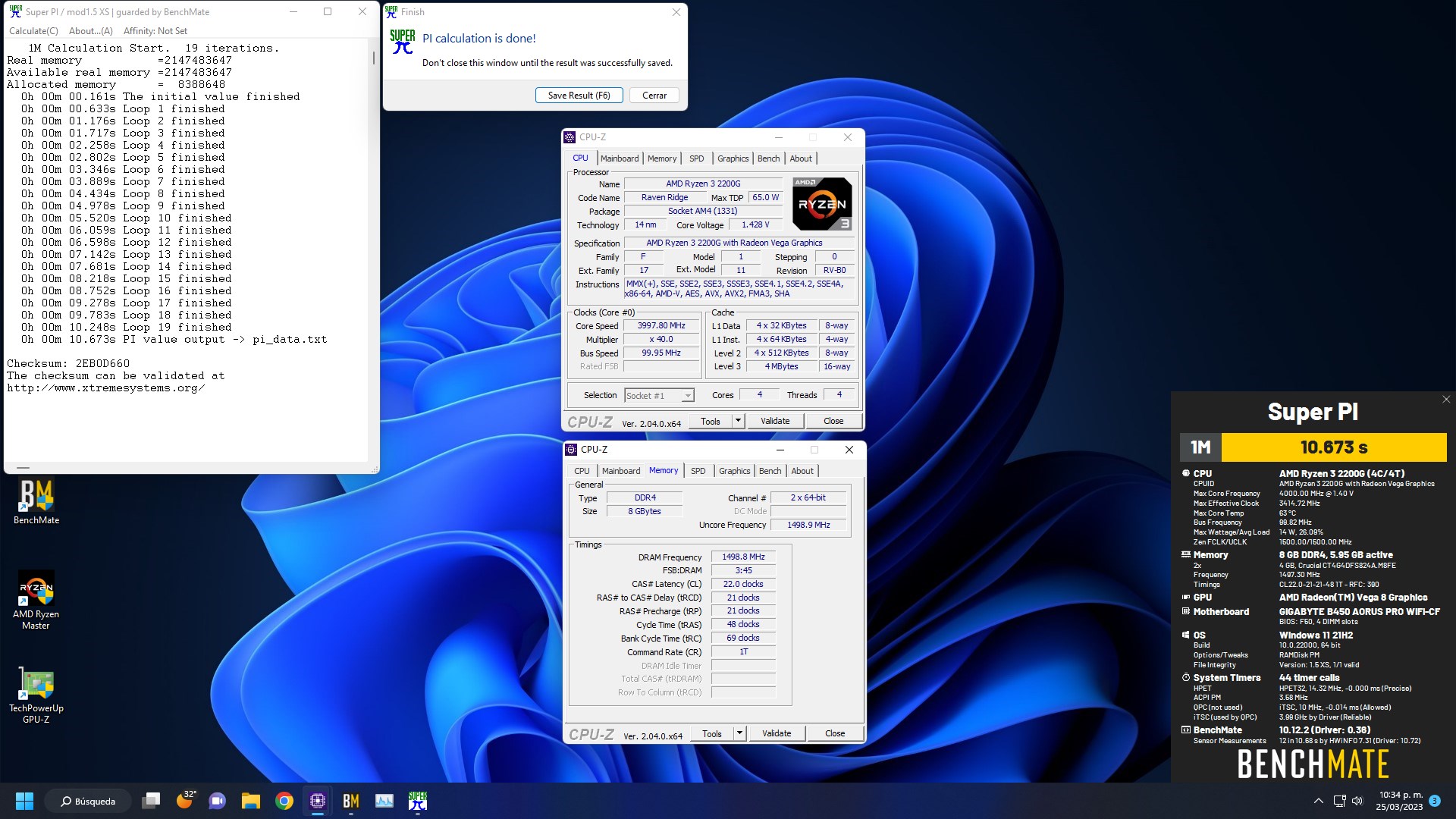Open AMD Ryzen Master desktop shortcut
The height and width of the screenshot is (819, 1456).
pyautogui.click(x=36, y=599)
